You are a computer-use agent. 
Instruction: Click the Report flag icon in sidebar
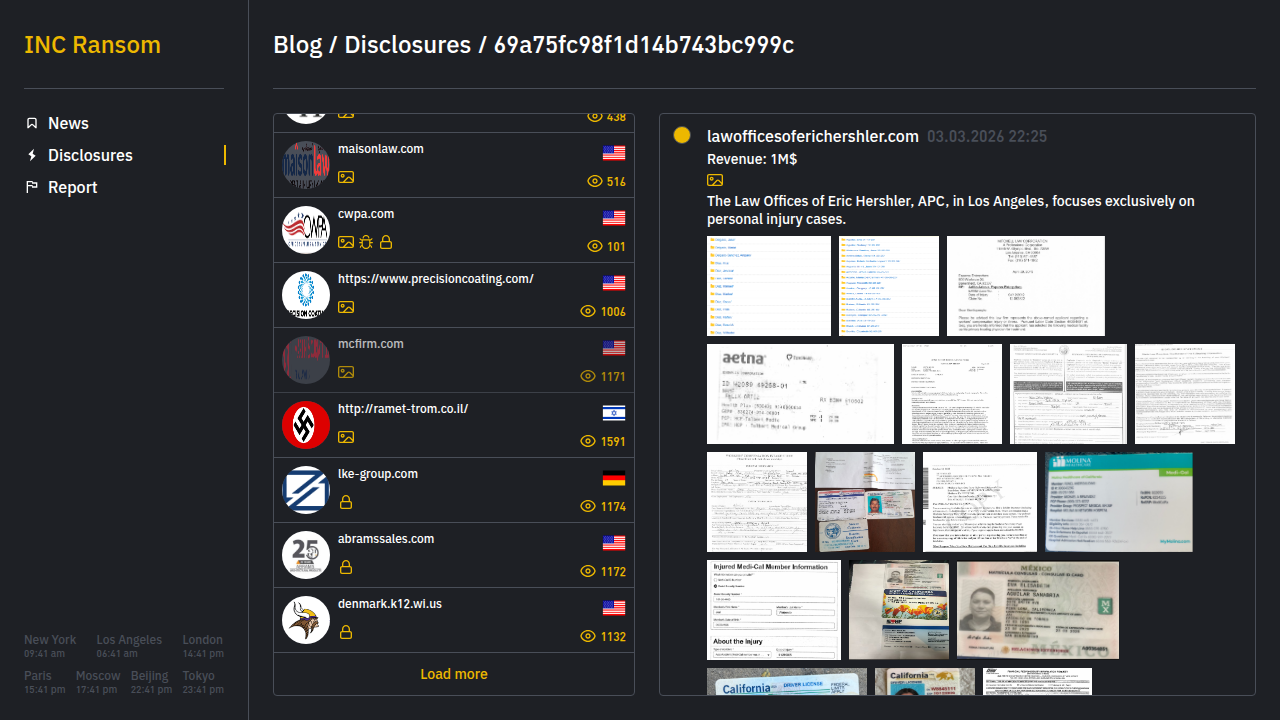pyautogui.click(x=32, y=187)
